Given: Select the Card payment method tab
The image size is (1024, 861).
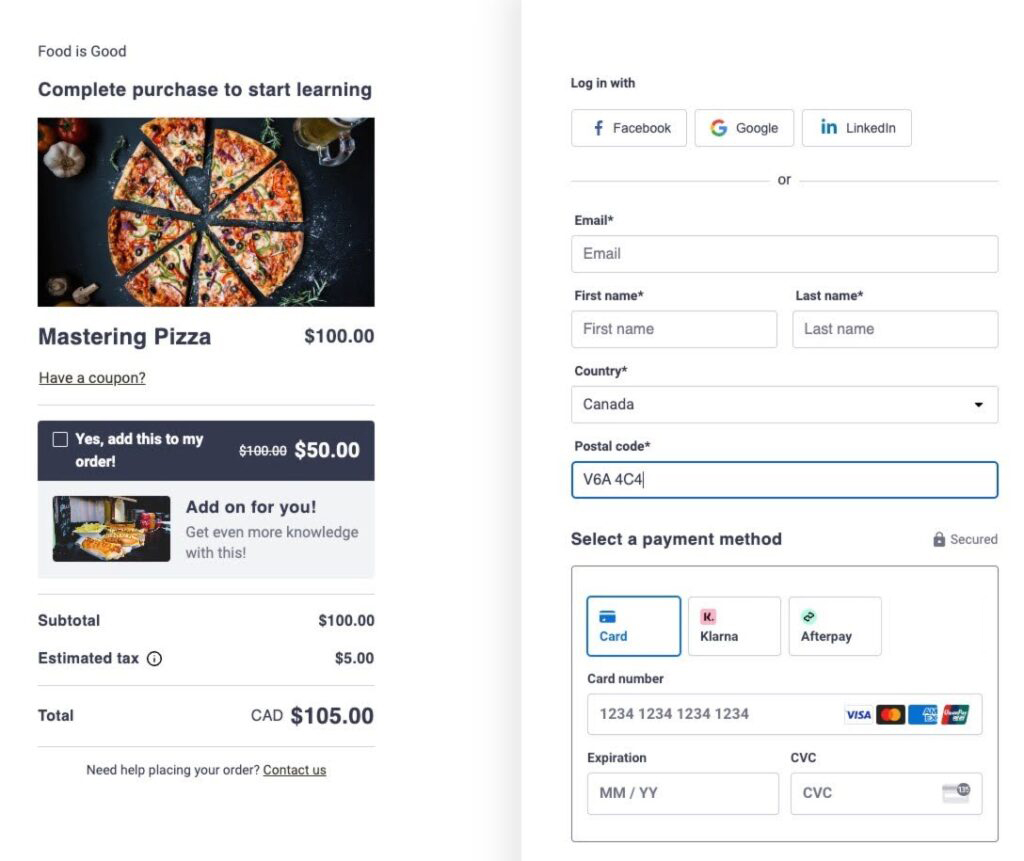Looking at the screenshot, I should pos(633,626).
